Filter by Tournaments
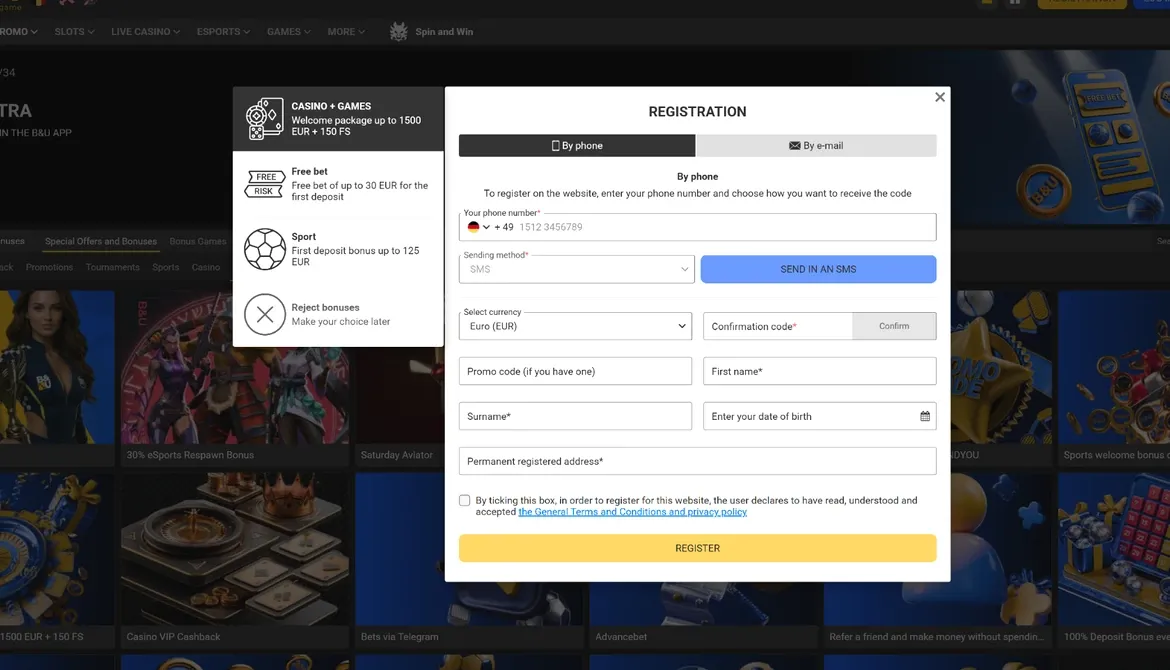 [x=113, y=267]
